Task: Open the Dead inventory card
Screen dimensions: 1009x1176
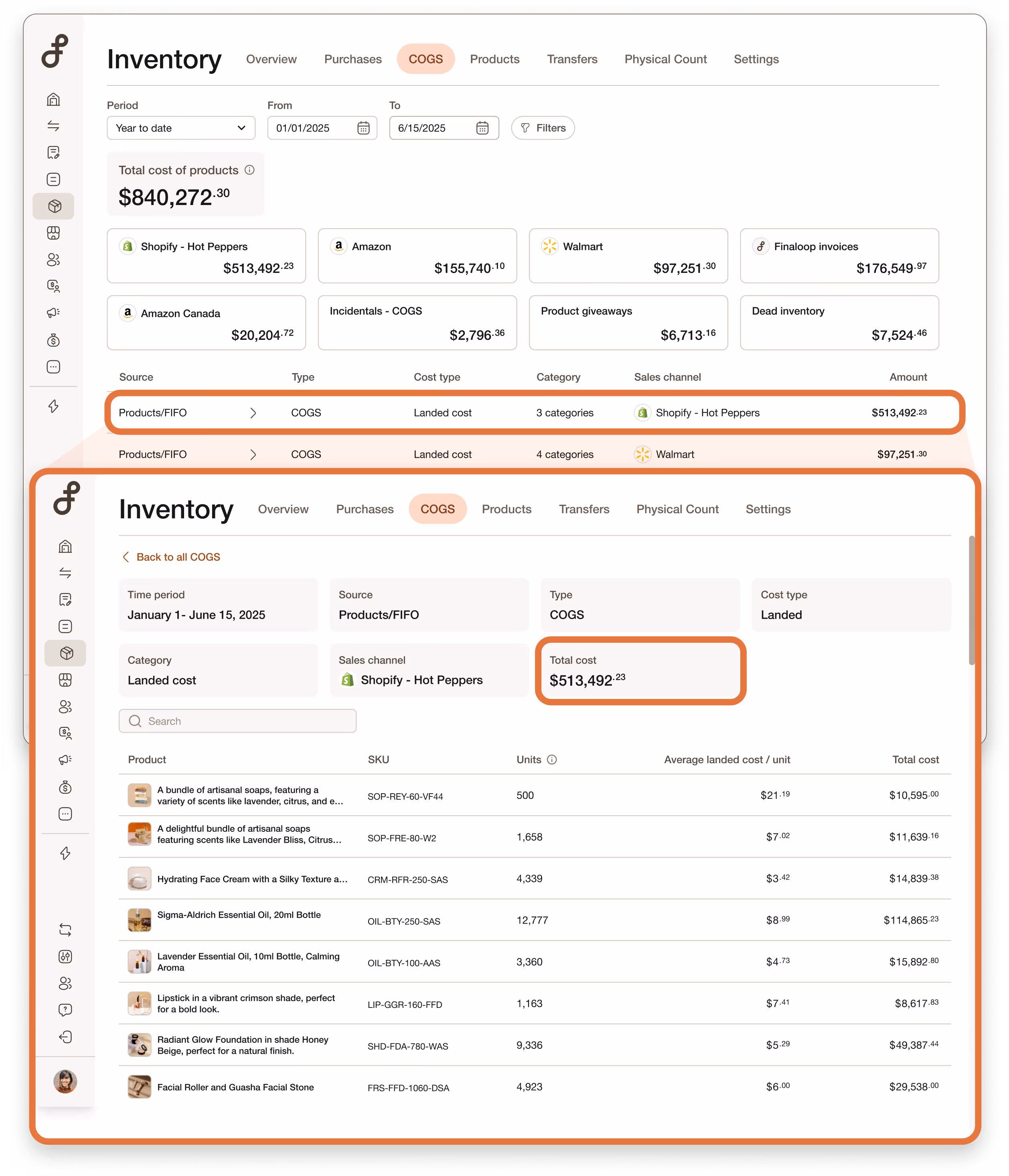Action: click(x=839, y=323)
